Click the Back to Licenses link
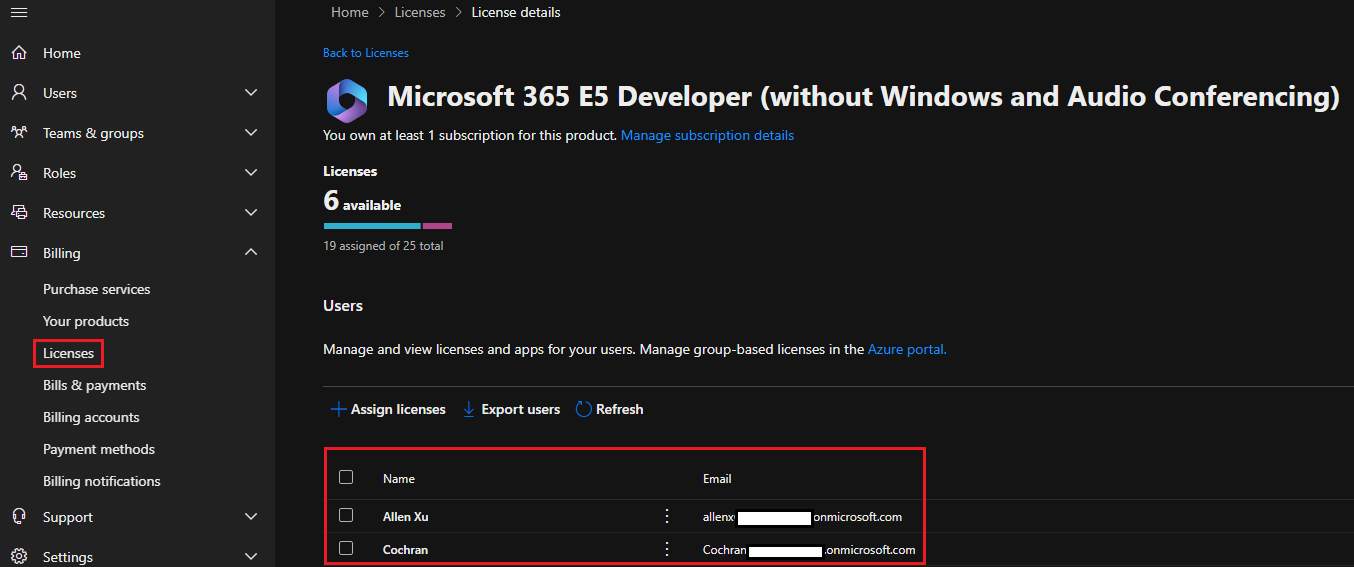Viewport: 1354px width, 567px height. (366, 53)
